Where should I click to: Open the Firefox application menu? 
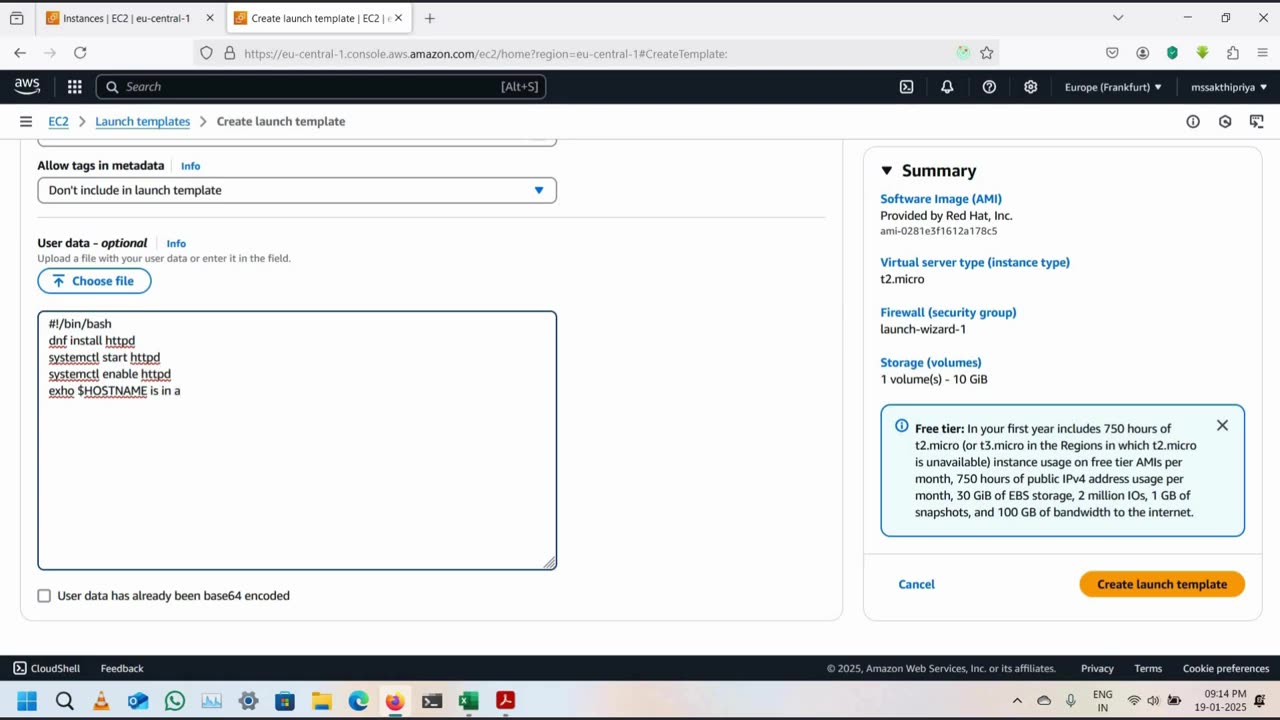click(x=1261, y=53)
